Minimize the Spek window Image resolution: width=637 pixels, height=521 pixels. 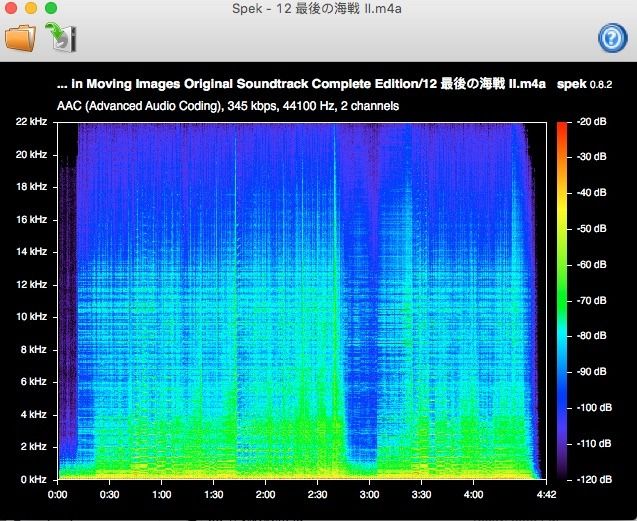(31, 8)
